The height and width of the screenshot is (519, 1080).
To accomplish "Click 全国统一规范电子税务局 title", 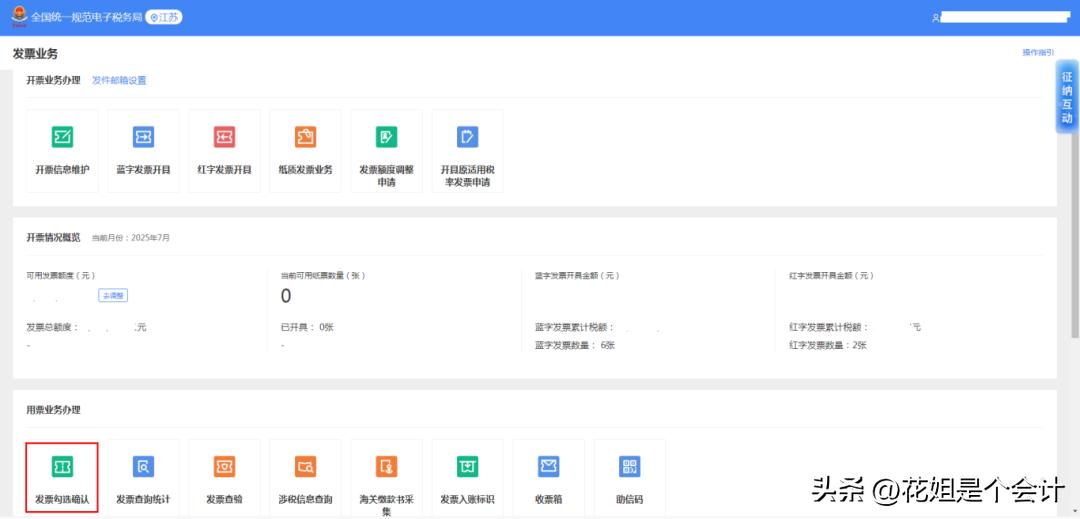I will pyautogui.click(x=86, y=17).
